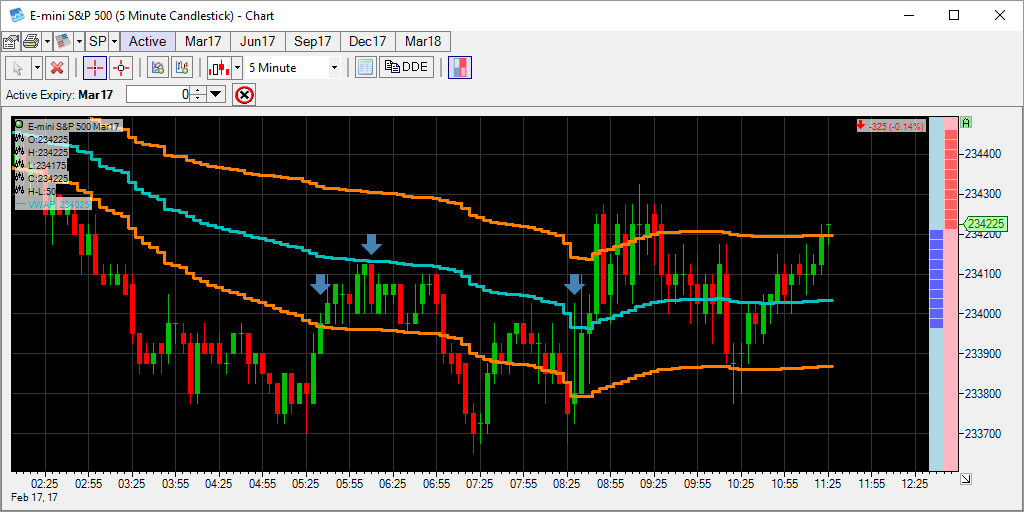The height and width of the screenshot is (512, 1024).
Task: Click the active expiry offset number field
Action: (x=158, y=94)
